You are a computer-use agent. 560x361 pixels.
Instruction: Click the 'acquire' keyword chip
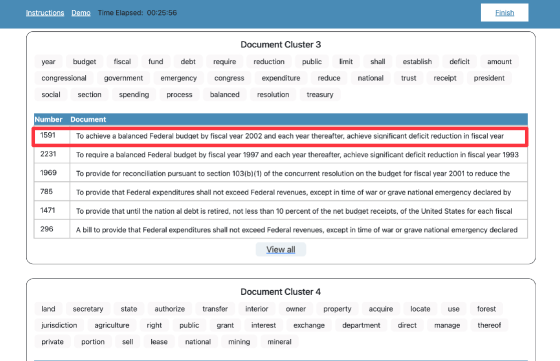[381, 309]
